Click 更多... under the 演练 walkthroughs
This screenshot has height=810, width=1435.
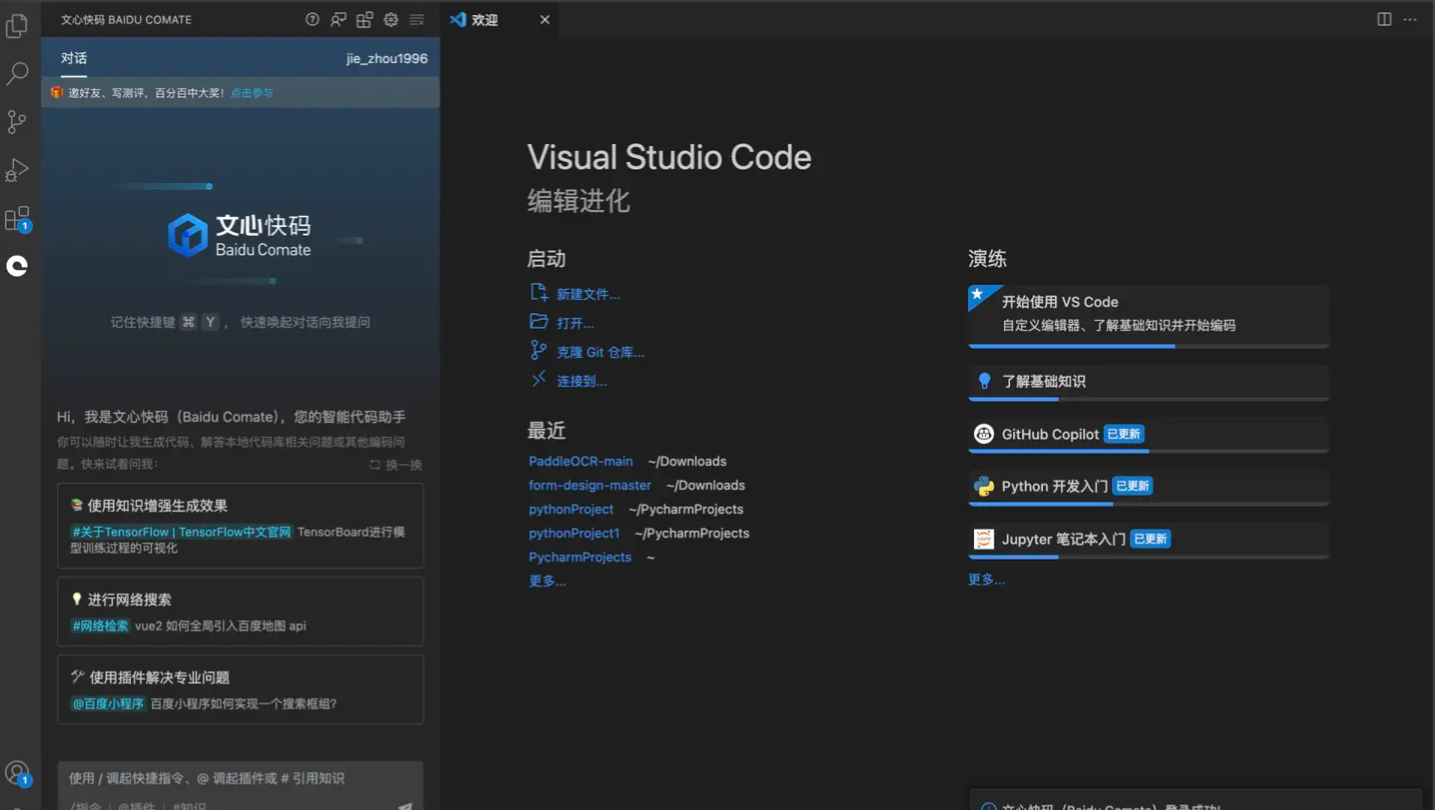click(x=986, y=579)
